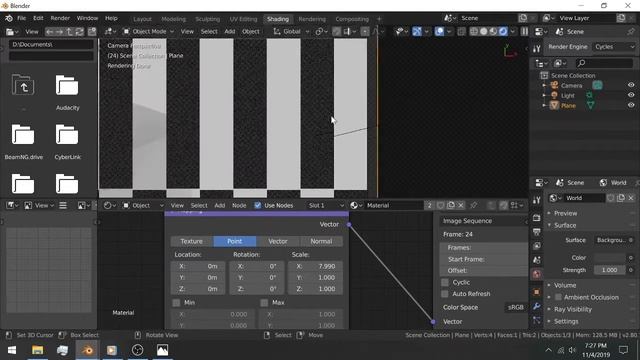Viewport: 640px width, 360px height.
Task: Select wireframe viewport shading
Action: (x=474, y=31)
